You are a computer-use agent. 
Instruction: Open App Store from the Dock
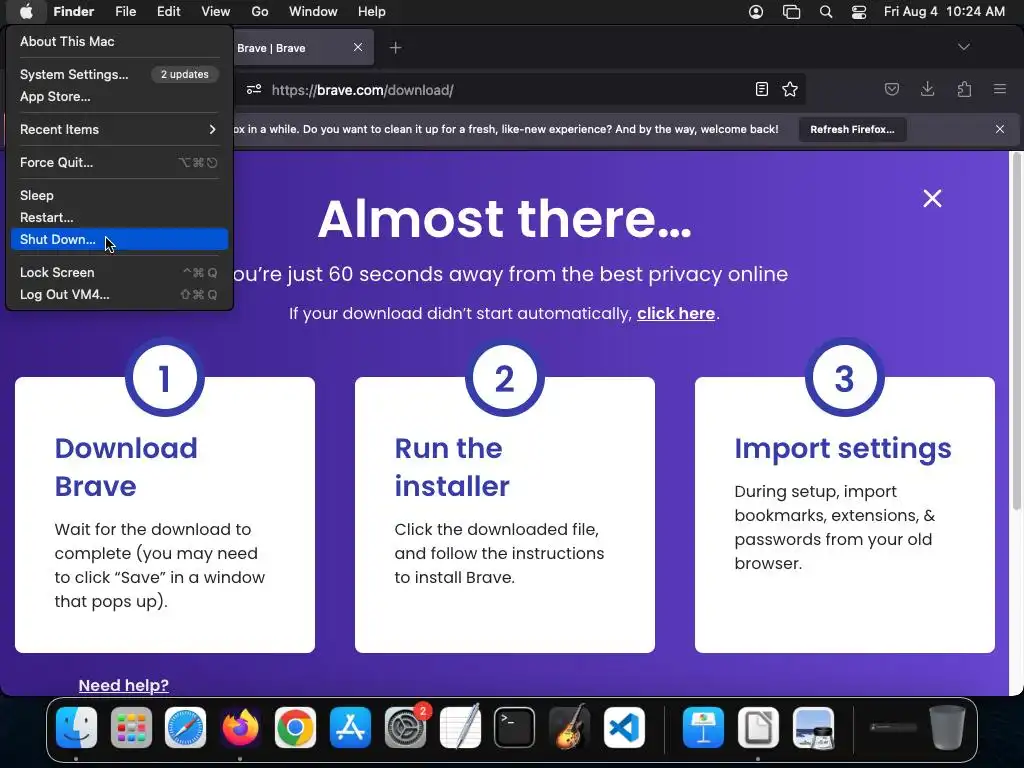tap(350, 727)
